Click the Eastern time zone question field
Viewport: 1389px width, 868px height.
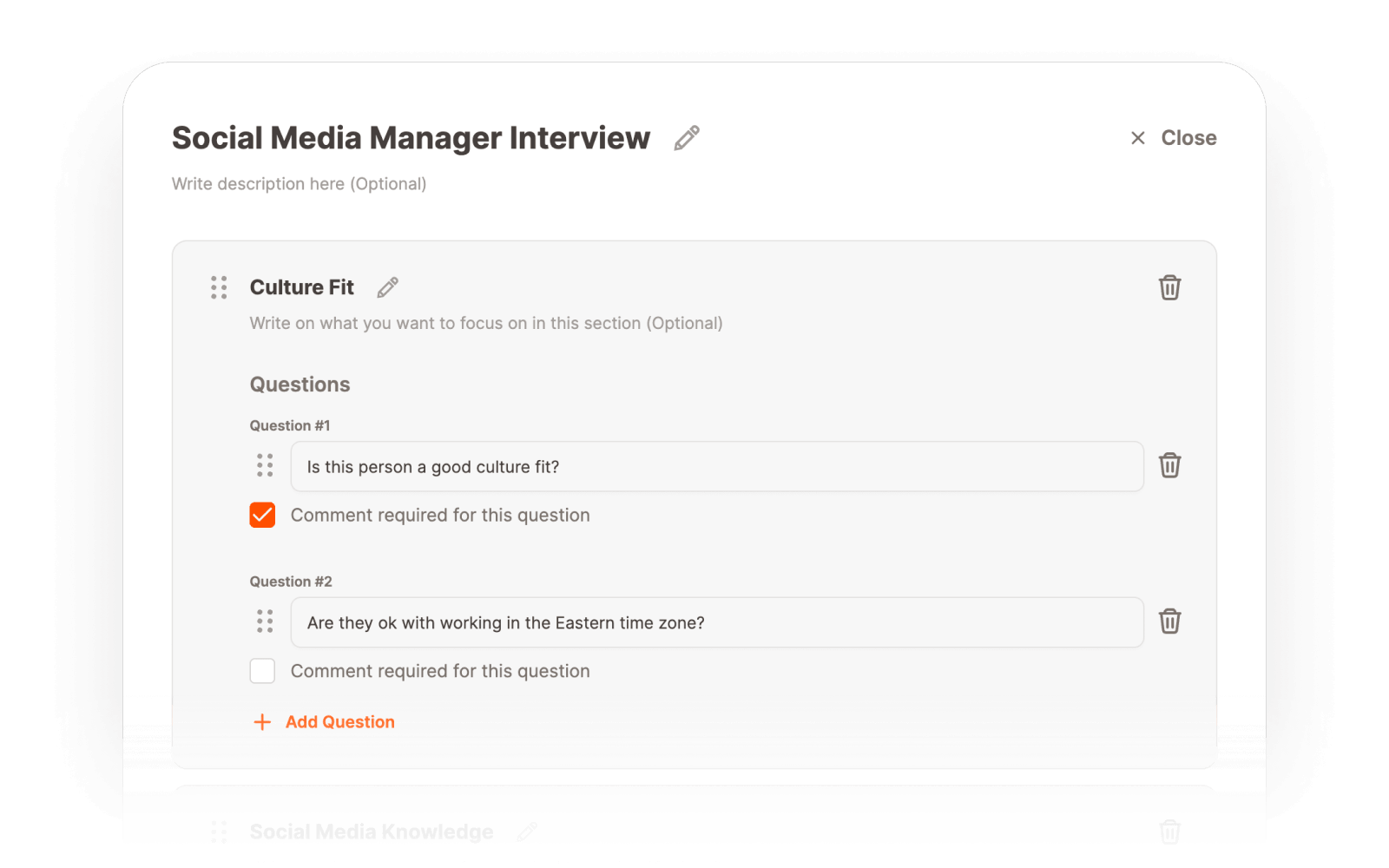click(x=717, y=622)
